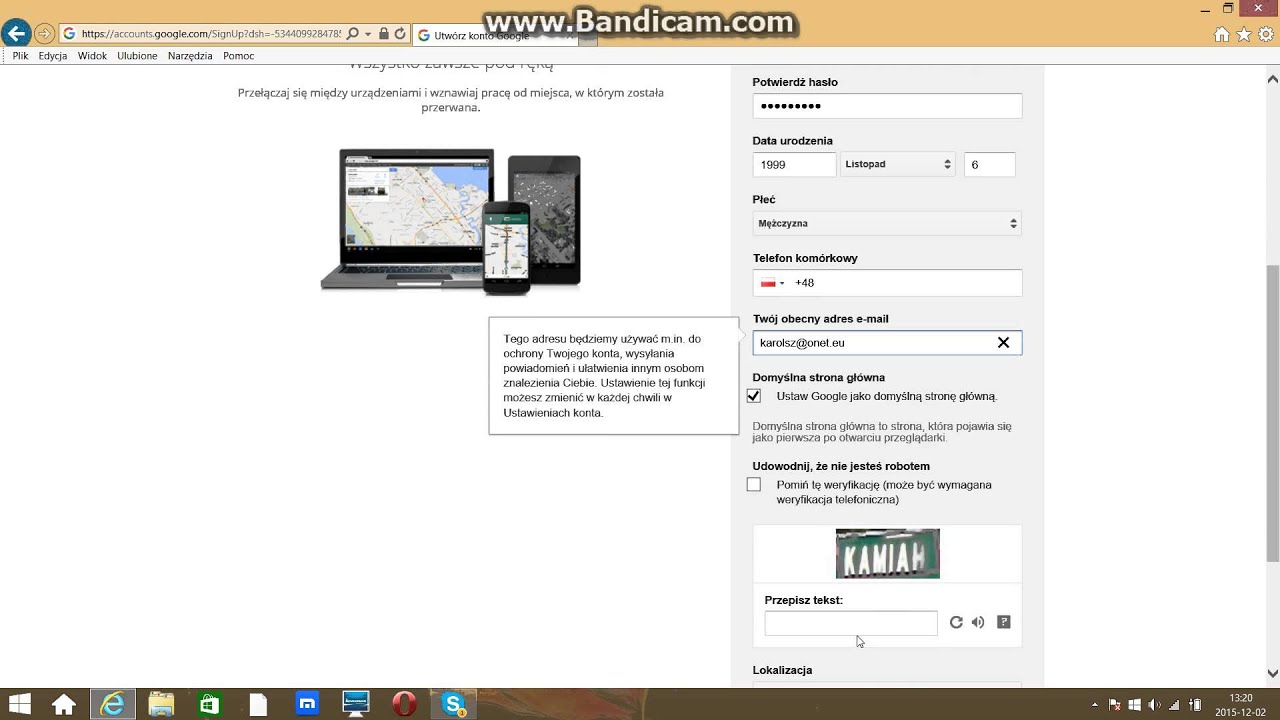Clear the e-mail field with X icon

[1003, 343]
